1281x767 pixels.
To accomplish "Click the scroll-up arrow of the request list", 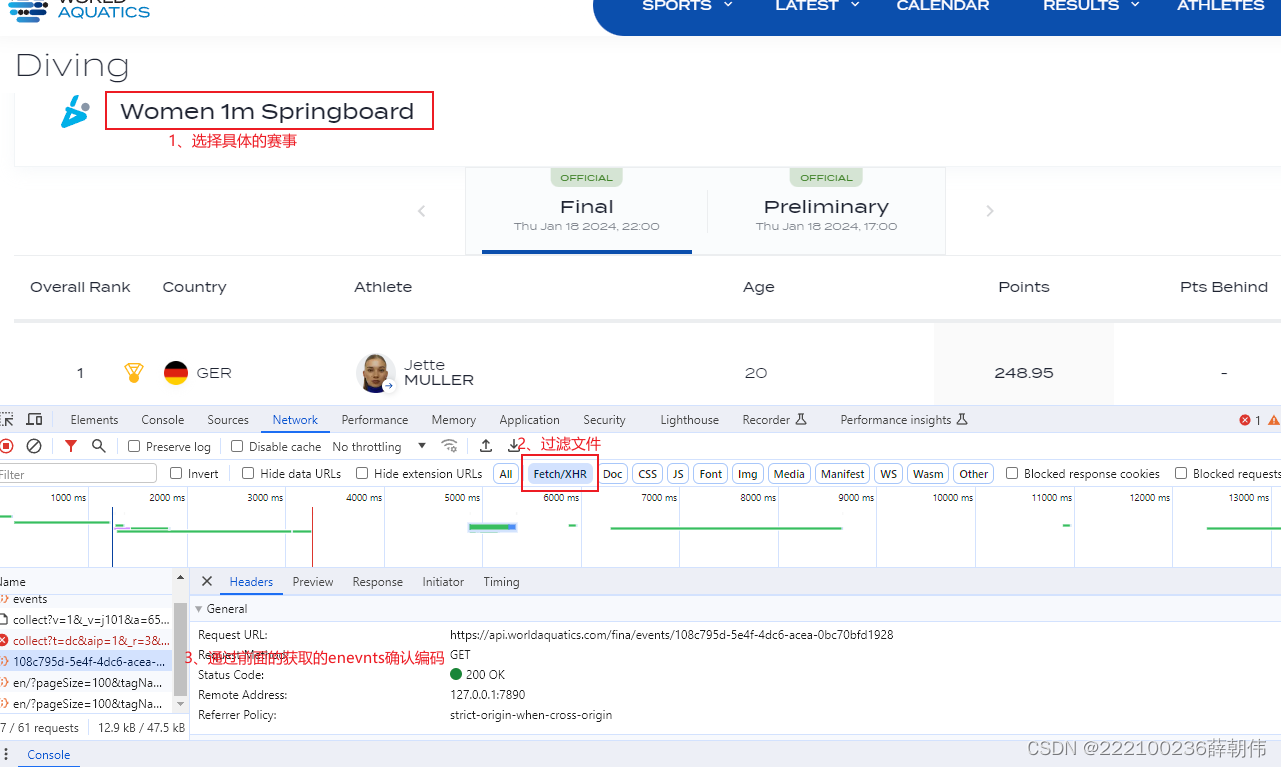I will (181, 578).
